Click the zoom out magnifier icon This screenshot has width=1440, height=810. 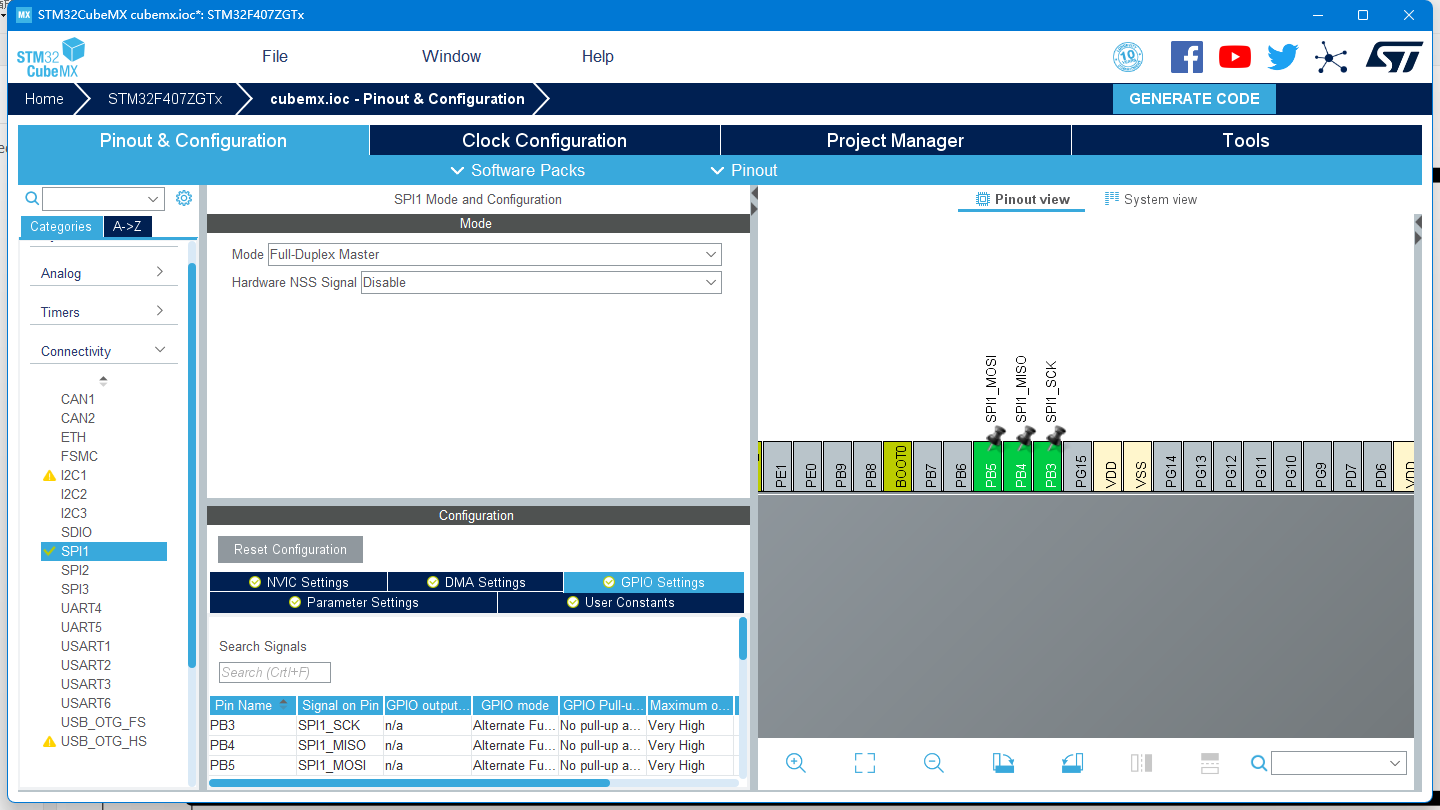tap(934, 763)
